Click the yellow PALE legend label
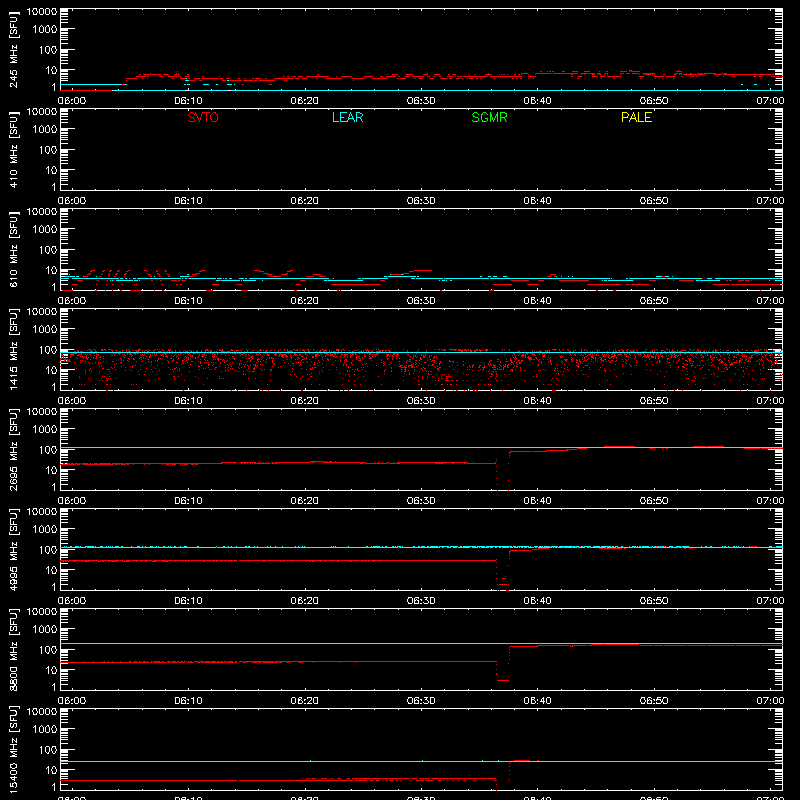The width and height of the screenshot is (800, 800). [636, 117]
